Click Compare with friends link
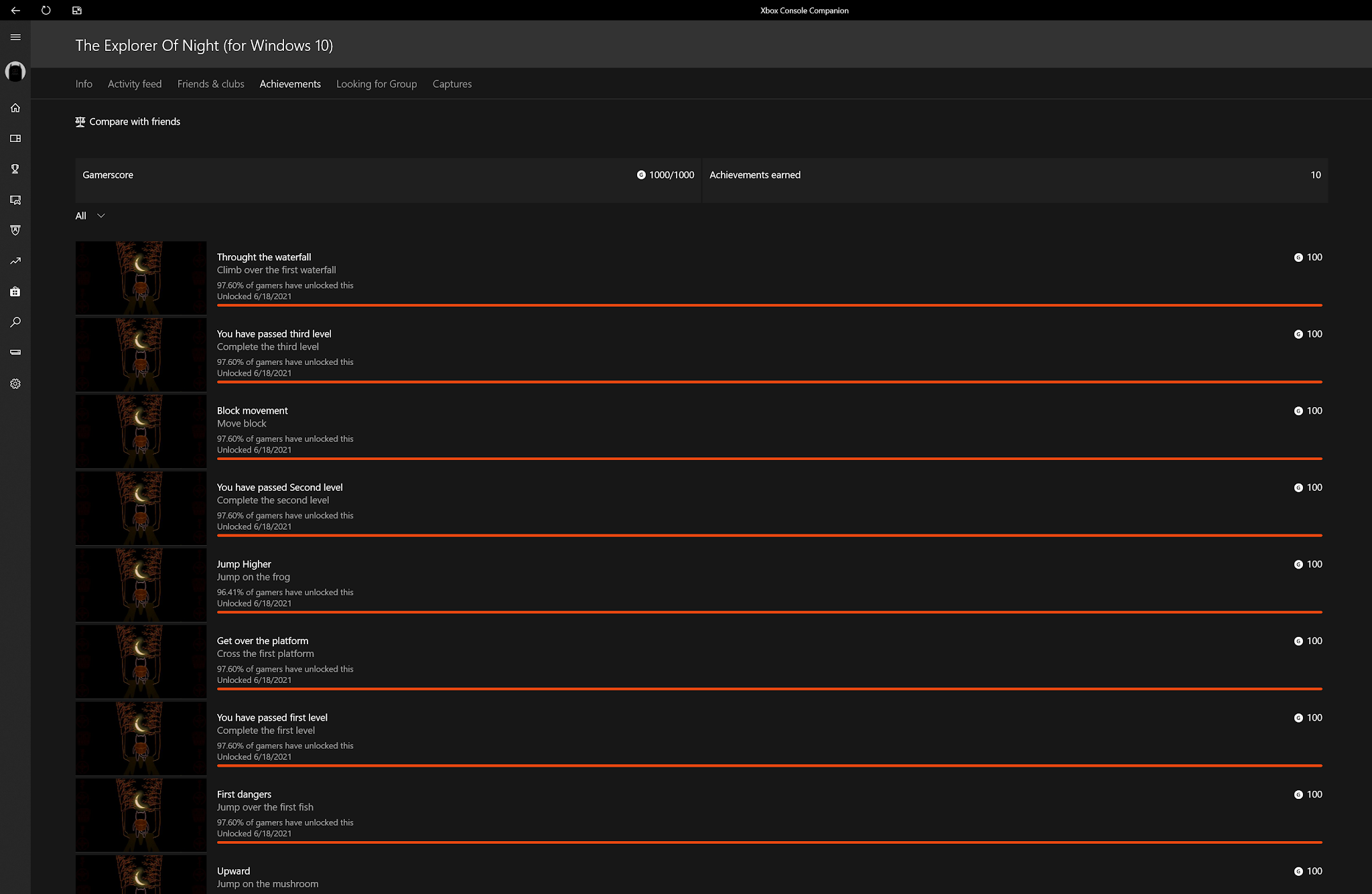 tap(135, 121)
